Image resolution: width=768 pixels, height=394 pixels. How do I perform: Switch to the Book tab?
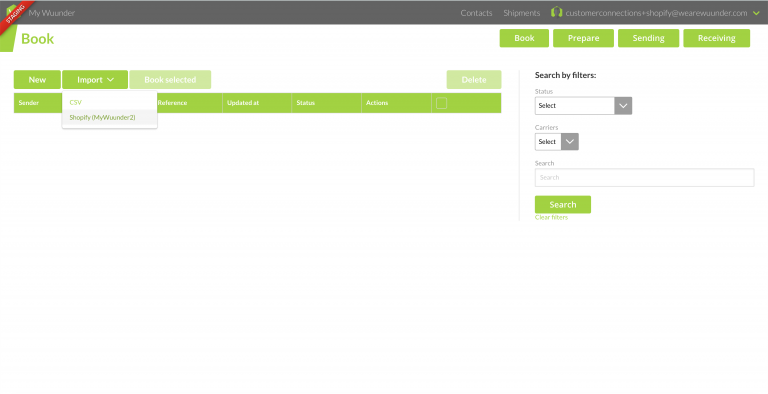524,38
